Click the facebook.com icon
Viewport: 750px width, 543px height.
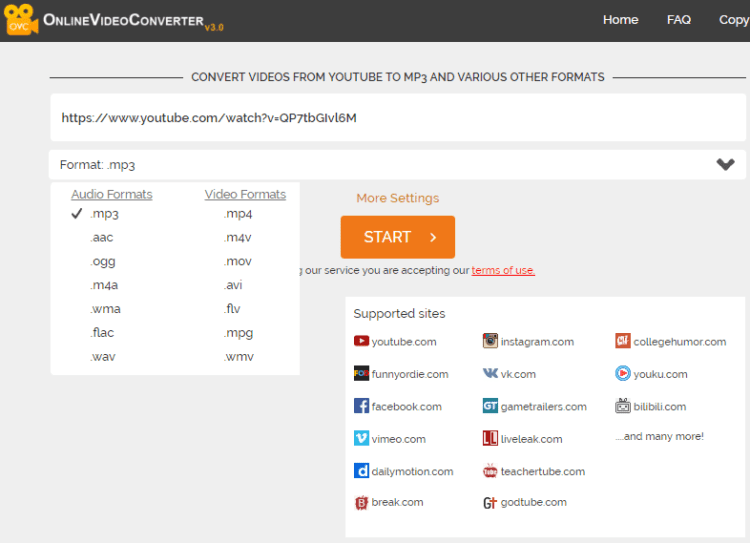pyautogui.click(x=361, y=406)
